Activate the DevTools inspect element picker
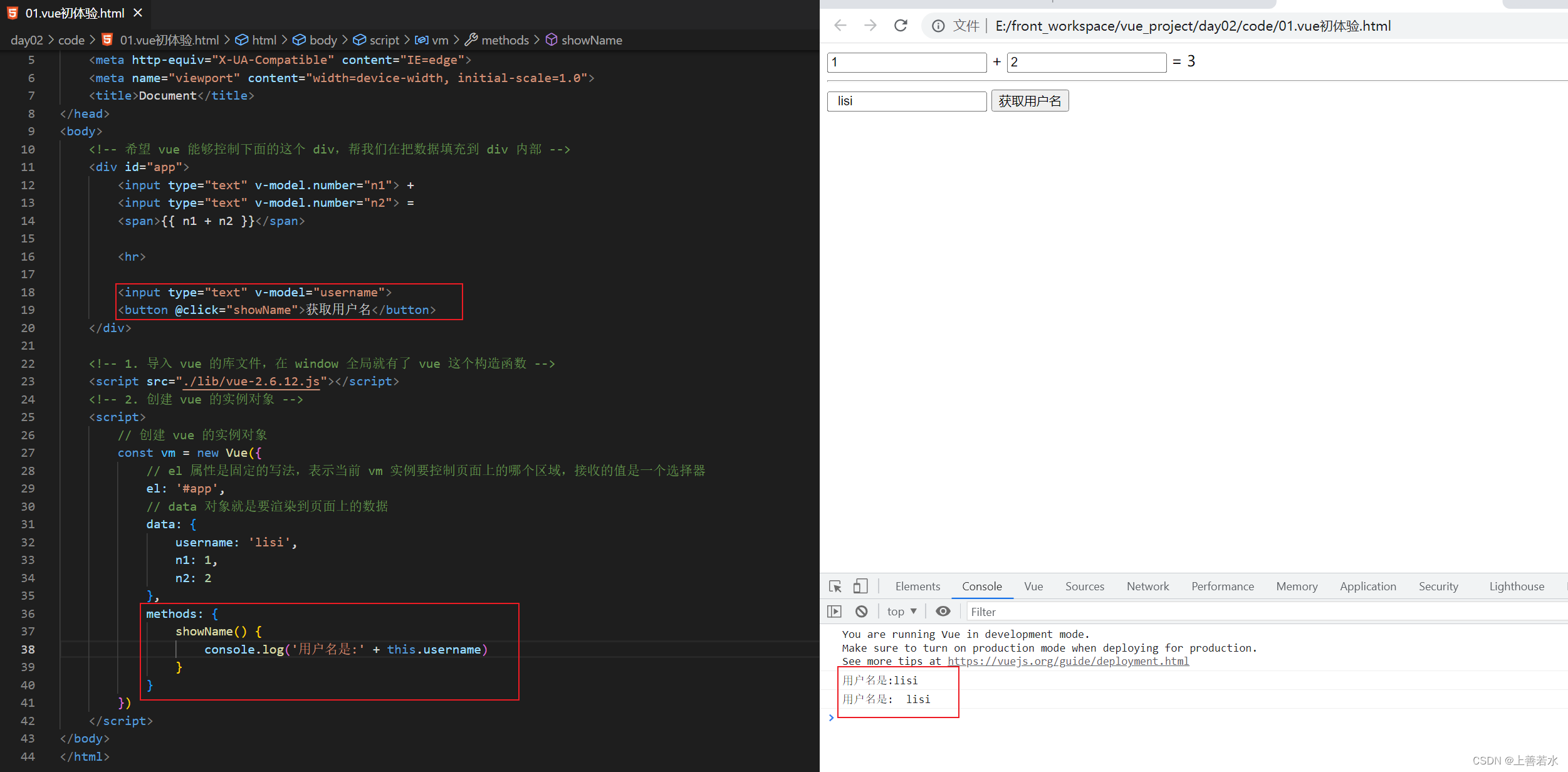The width and height of the screenshot is (1568, 772). [x=835, y=587]
